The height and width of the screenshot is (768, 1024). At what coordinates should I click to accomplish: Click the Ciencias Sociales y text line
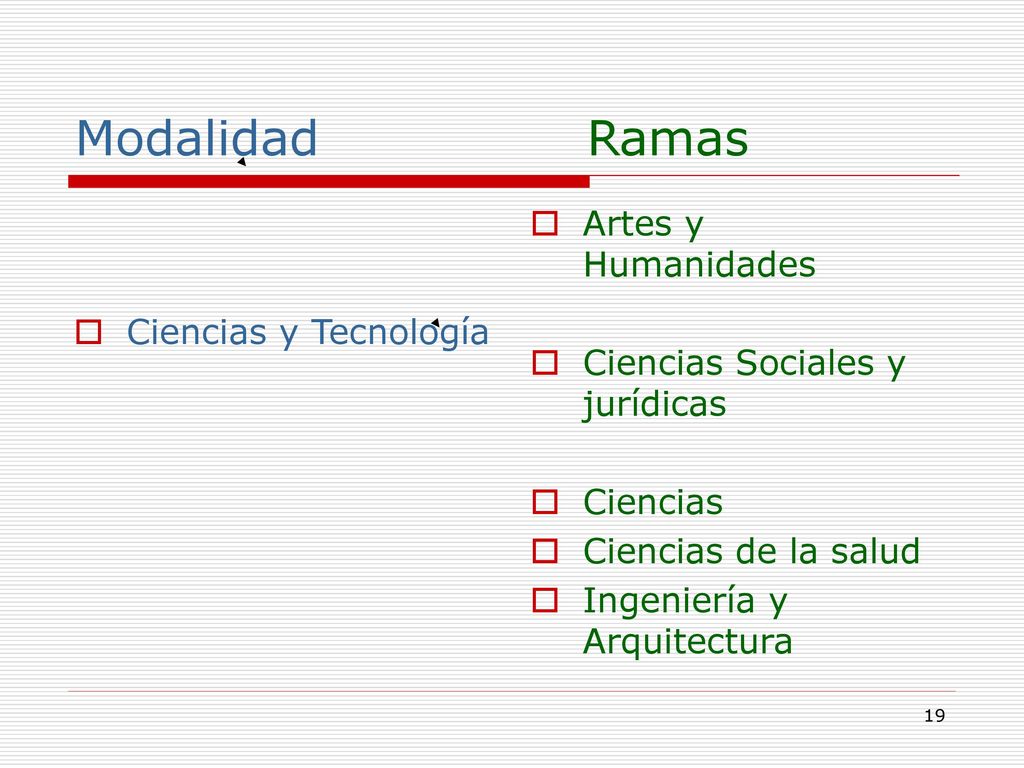(744, 364)
